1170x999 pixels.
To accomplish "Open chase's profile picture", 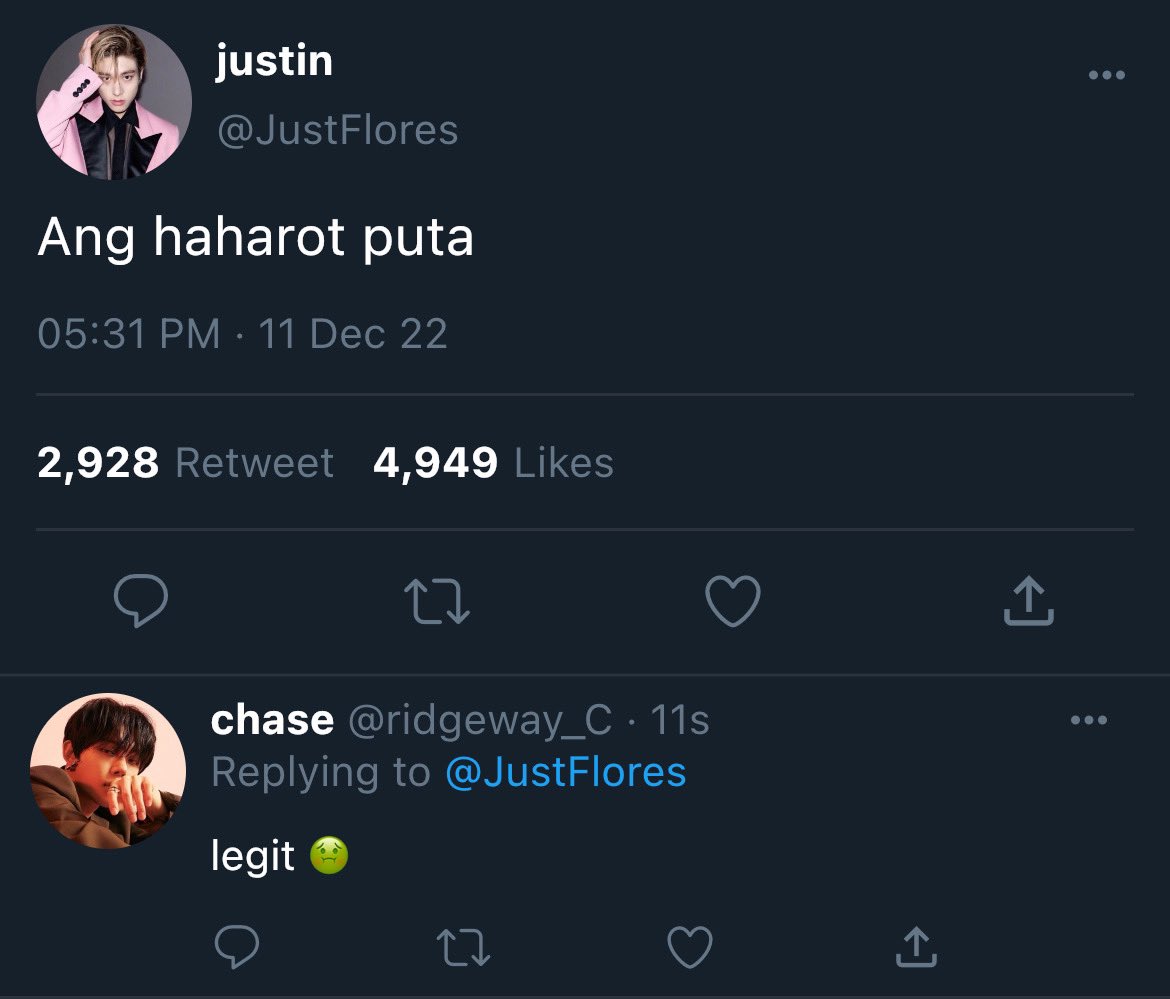I will pyautogui.click(x=107, y=771).
